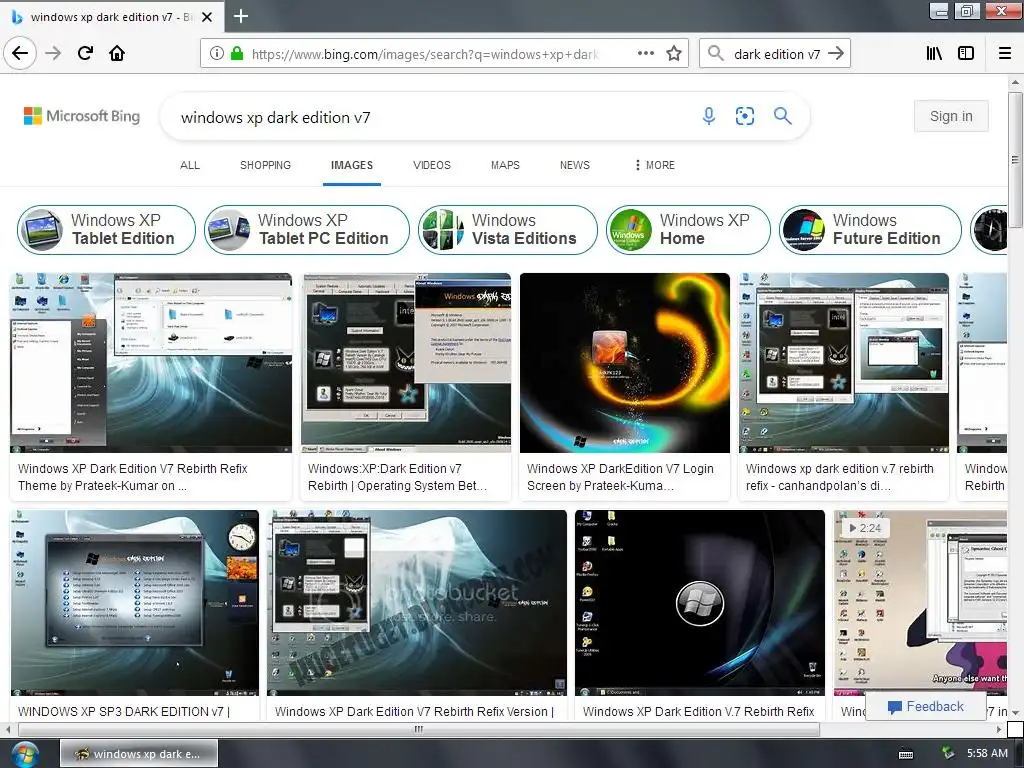The height and width of the screenshot is (768, 1024).
Task: Choose the Windows Vista Editions suggestion chip
Action: (x=507, y=229)
